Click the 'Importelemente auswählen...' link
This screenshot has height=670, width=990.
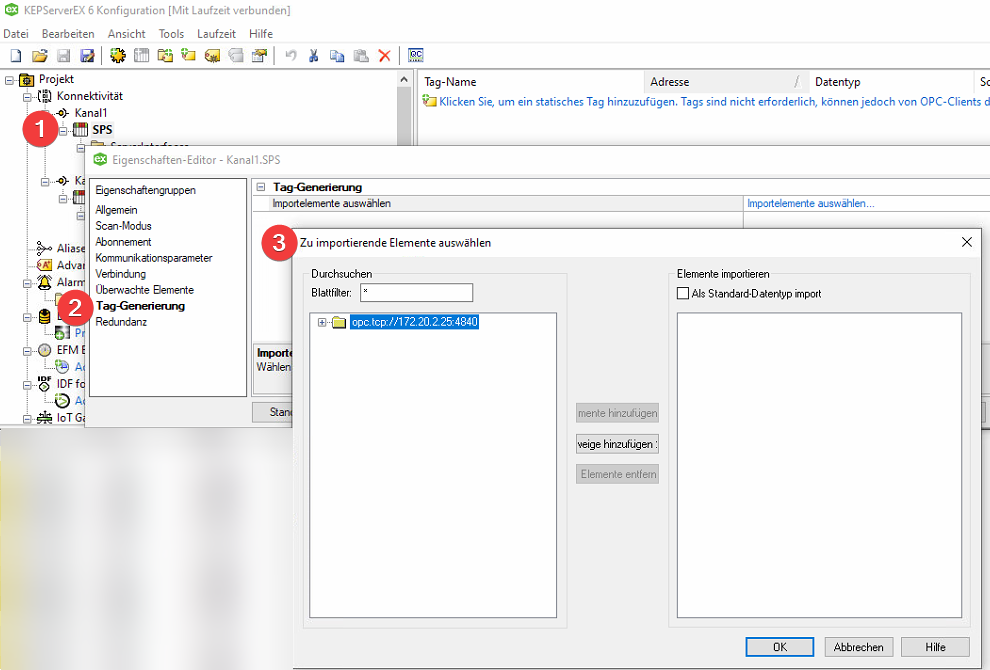coord(811,203)
